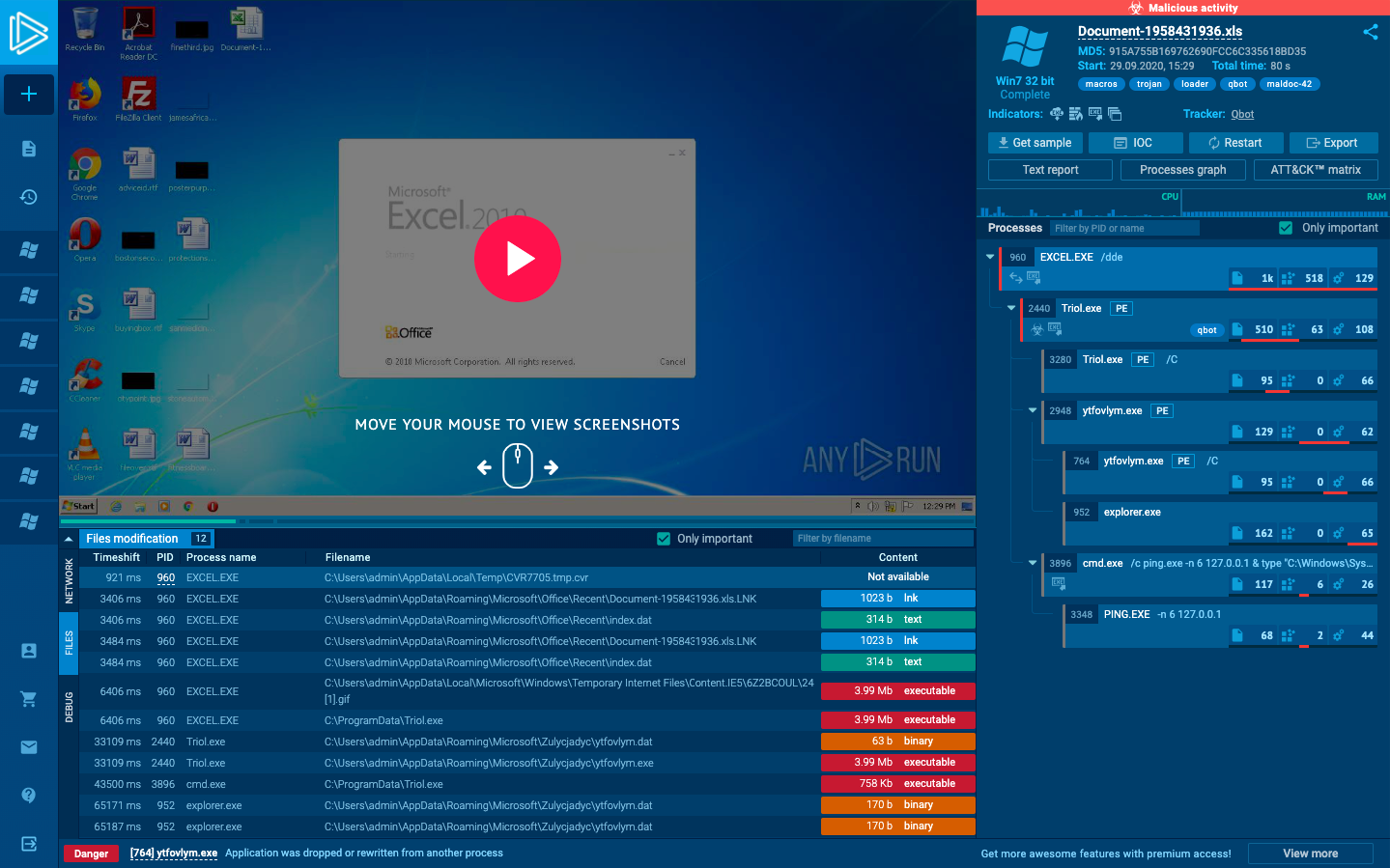Click the Filter by filename field
Screen dimensions: 1390x868
883,539
